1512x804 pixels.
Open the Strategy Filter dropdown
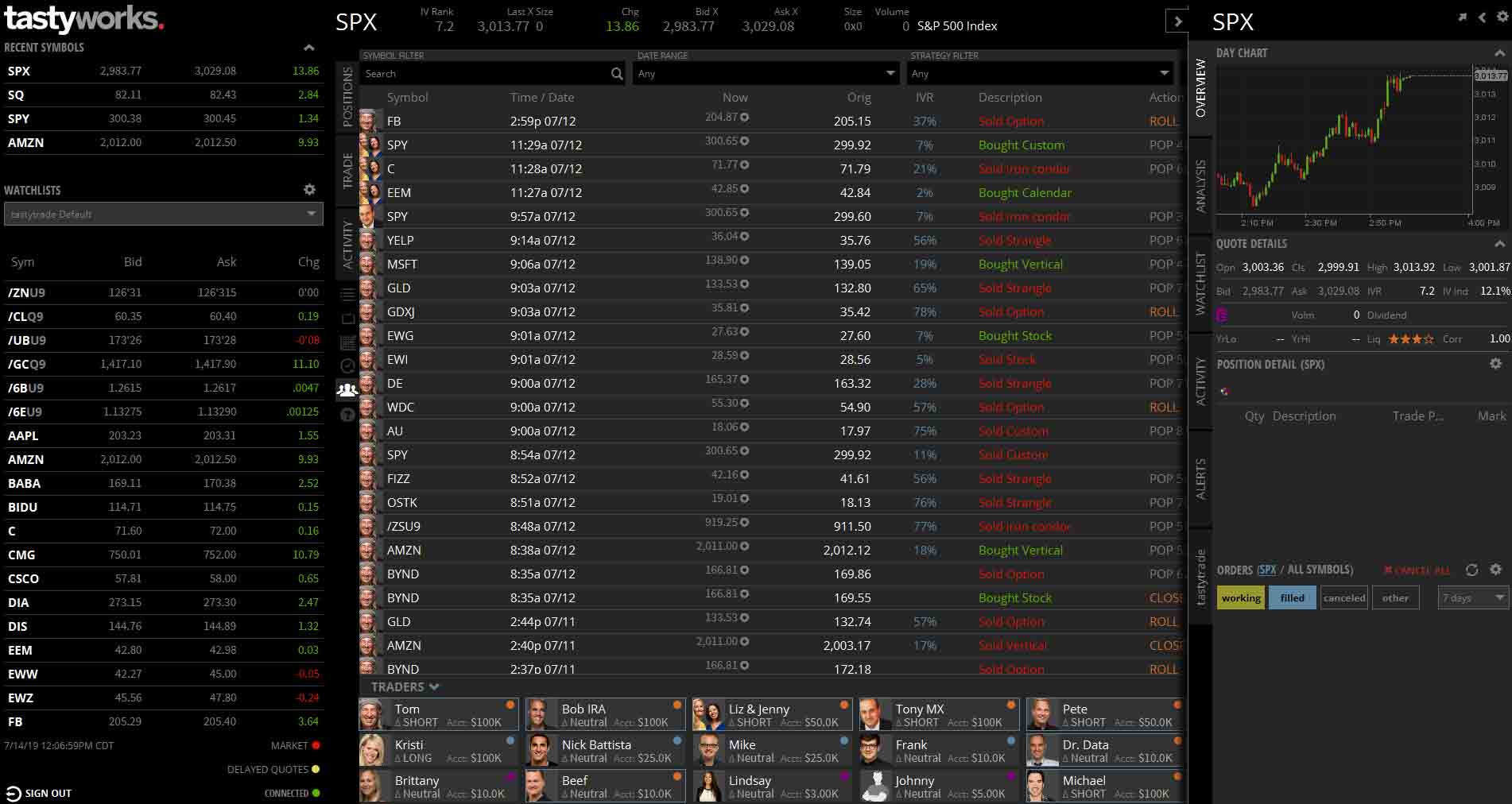click(x=1041, y=73)
